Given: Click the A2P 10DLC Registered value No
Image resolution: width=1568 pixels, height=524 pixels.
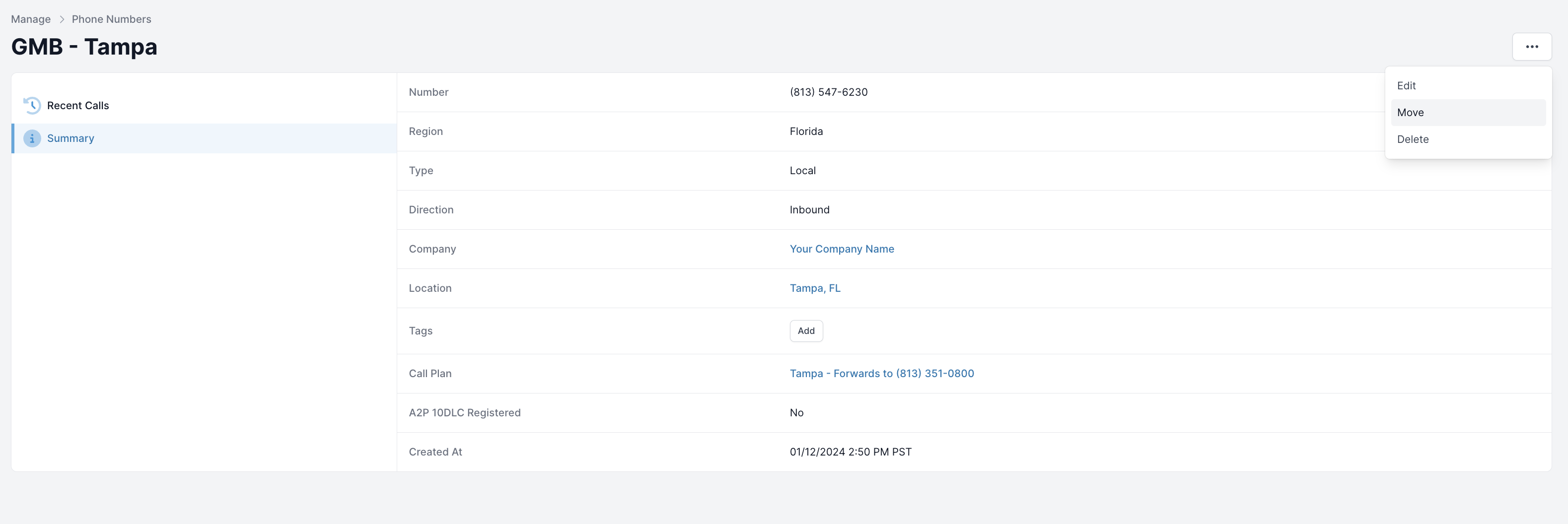Looking at the screenshot, I should pyautogui.click(x=796, y=413).
